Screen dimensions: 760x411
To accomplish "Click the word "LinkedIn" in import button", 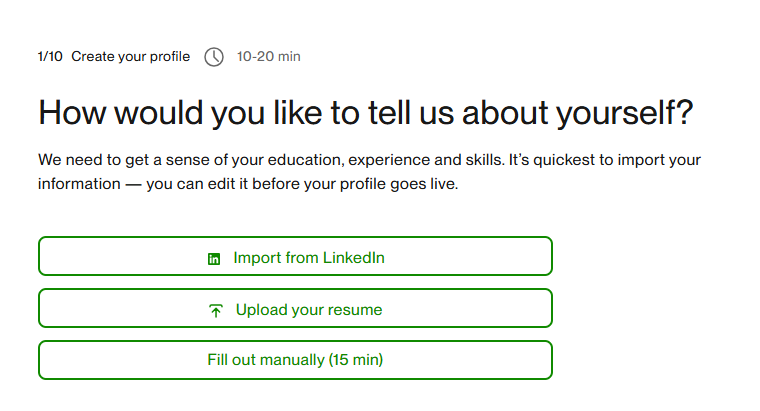I will click(354, 258).
